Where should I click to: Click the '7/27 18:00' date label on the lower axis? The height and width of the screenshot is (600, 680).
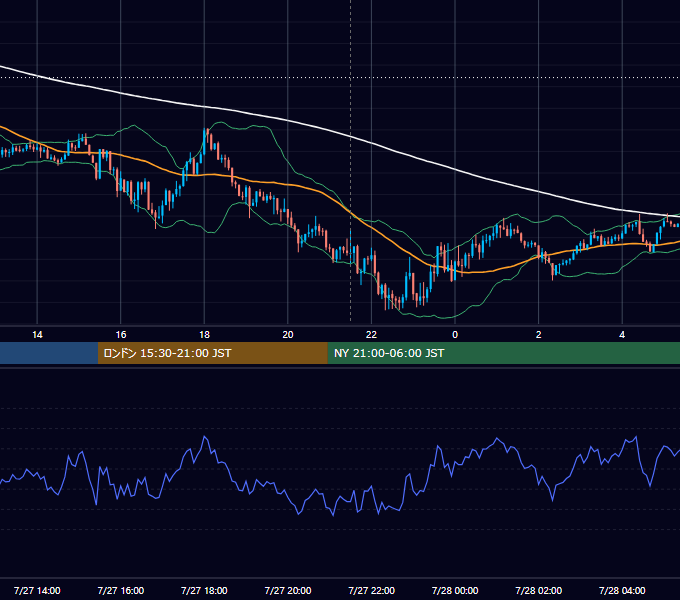(x=204, y=590)
